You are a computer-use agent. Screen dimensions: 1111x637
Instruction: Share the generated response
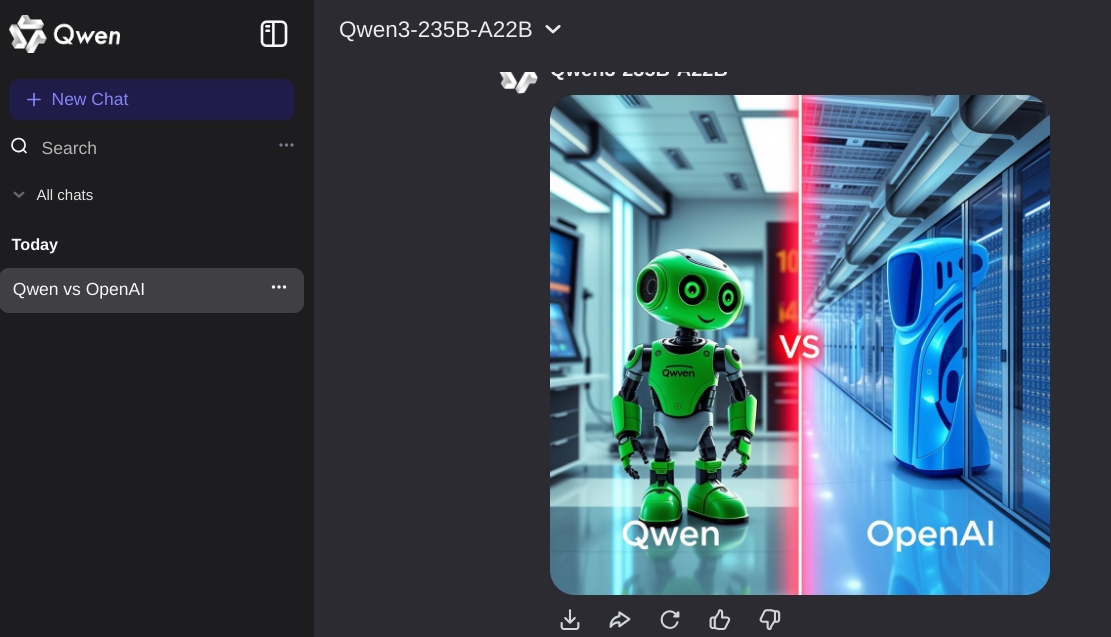pyautogui.click(x=620, y=620)
